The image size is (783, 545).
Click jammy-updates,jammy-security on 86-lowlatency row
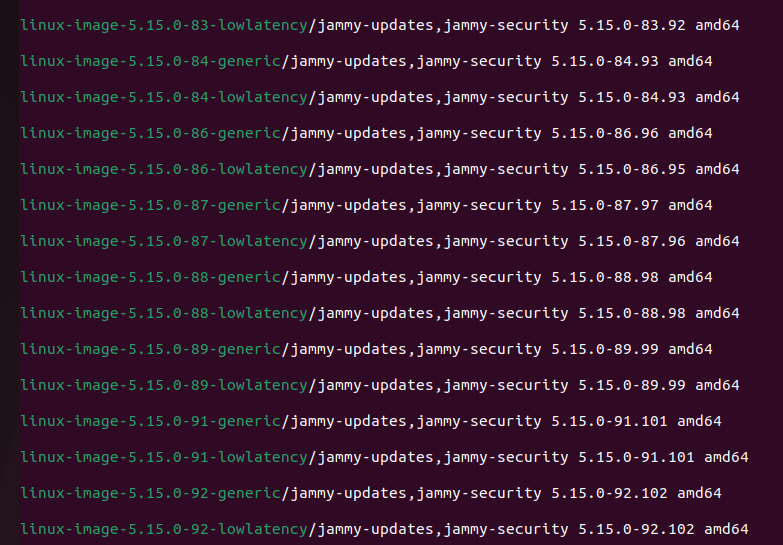coord(443,169)
